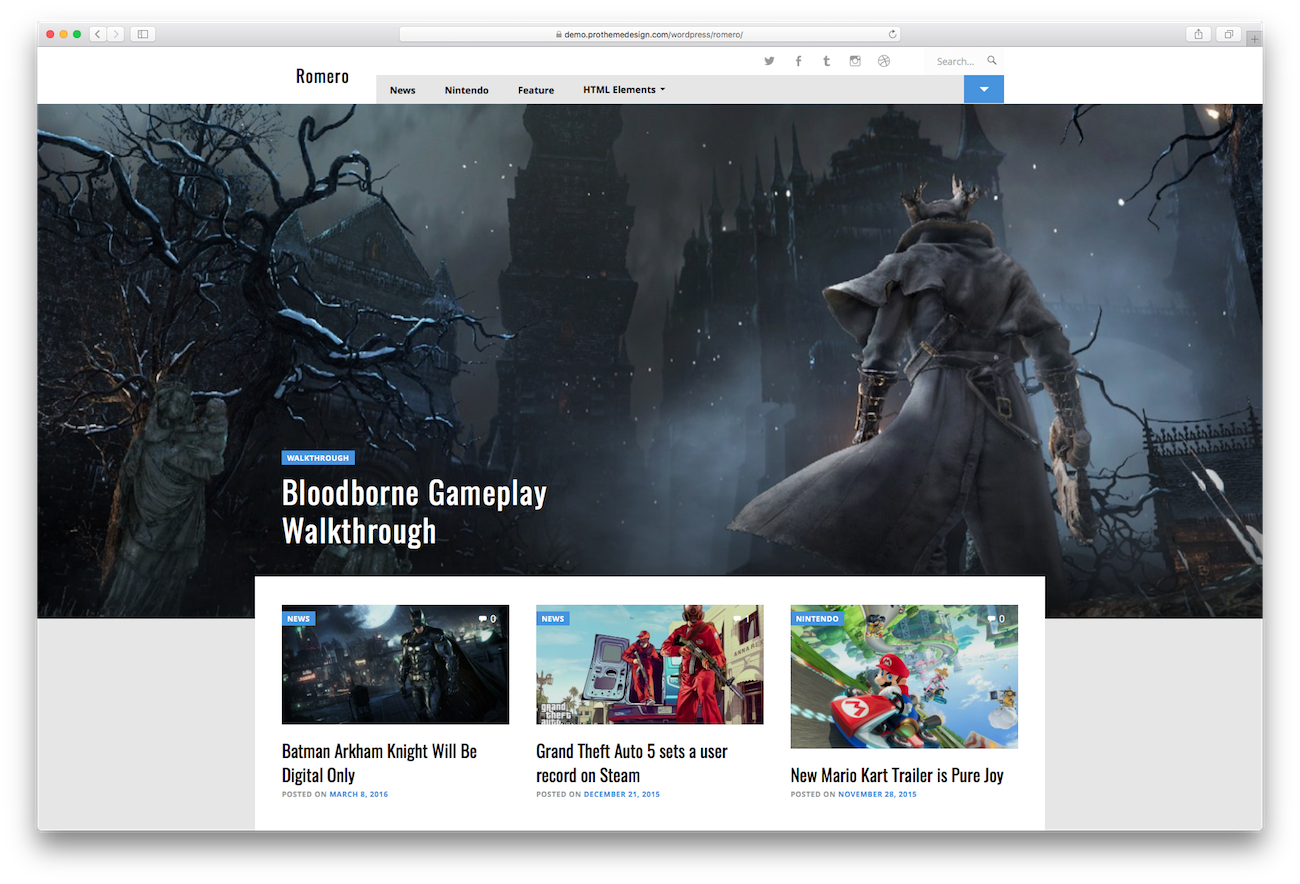Viewport: 1300px width, 884px height.
Task: Click the Romero site title
Action: pos(322,76)
